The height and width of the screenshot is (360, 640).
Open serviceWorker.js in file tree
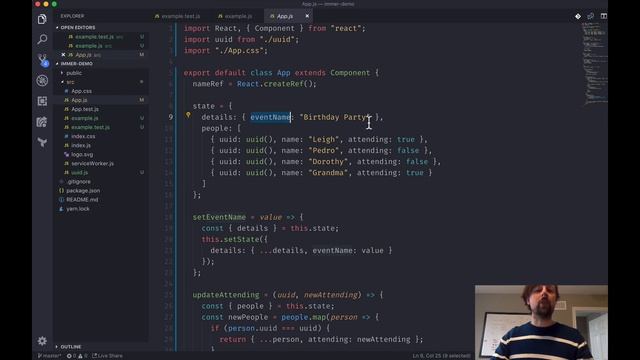92,163
